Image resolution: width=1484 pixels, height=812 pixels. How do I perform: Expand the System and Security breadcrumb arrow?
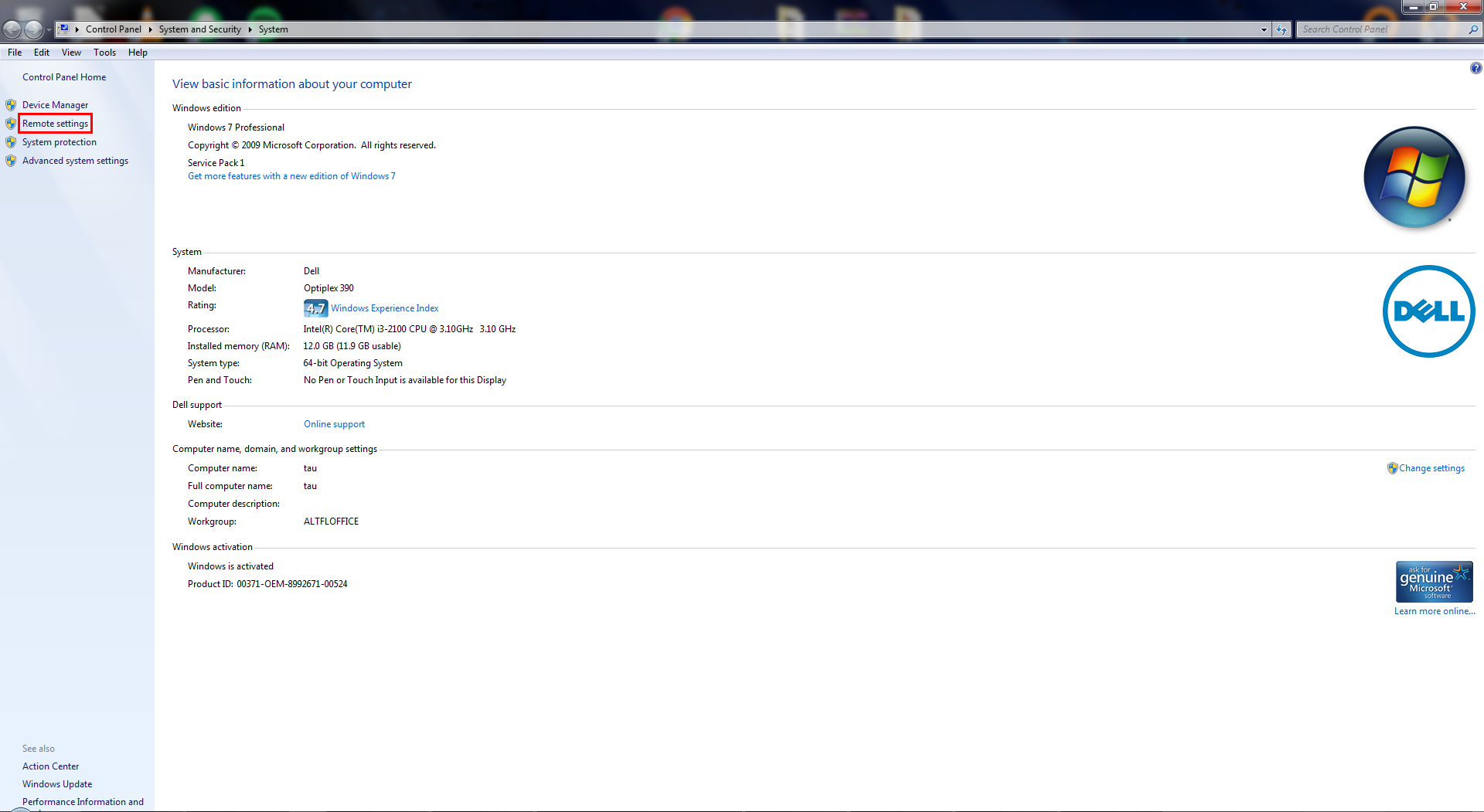coord(250,29)
